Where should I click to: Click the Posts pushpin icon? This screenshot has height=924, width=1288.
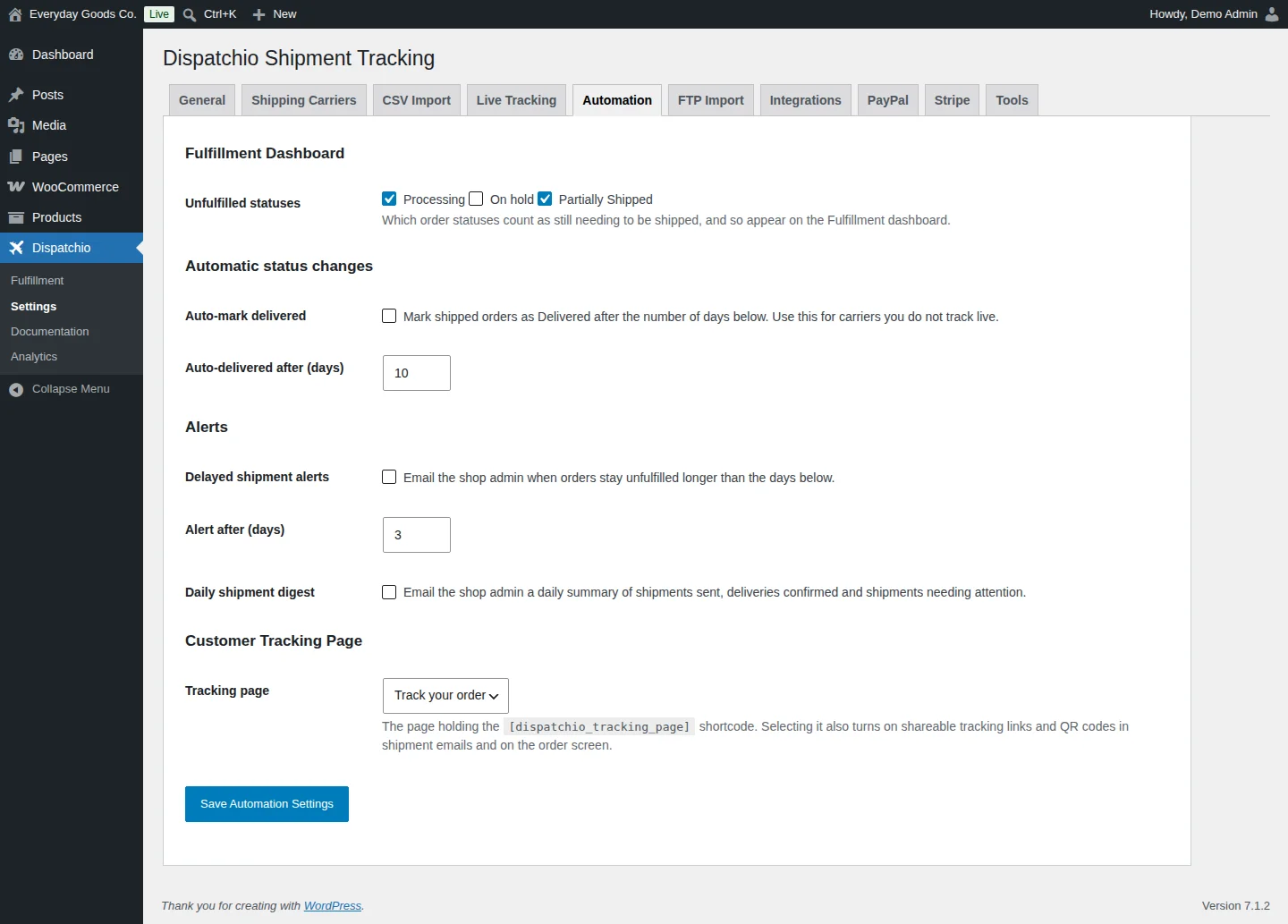(x=16, y=95)
